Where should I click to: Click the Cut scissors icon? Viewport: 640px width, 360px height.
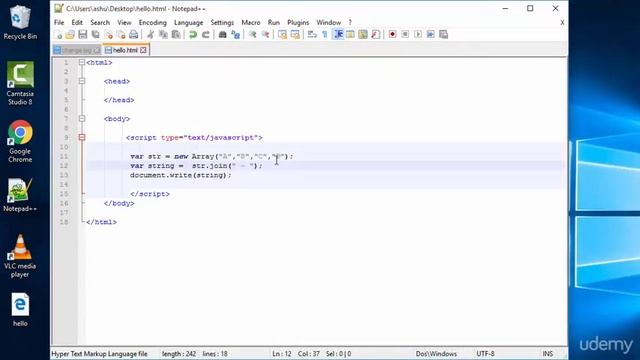[151, 35]
